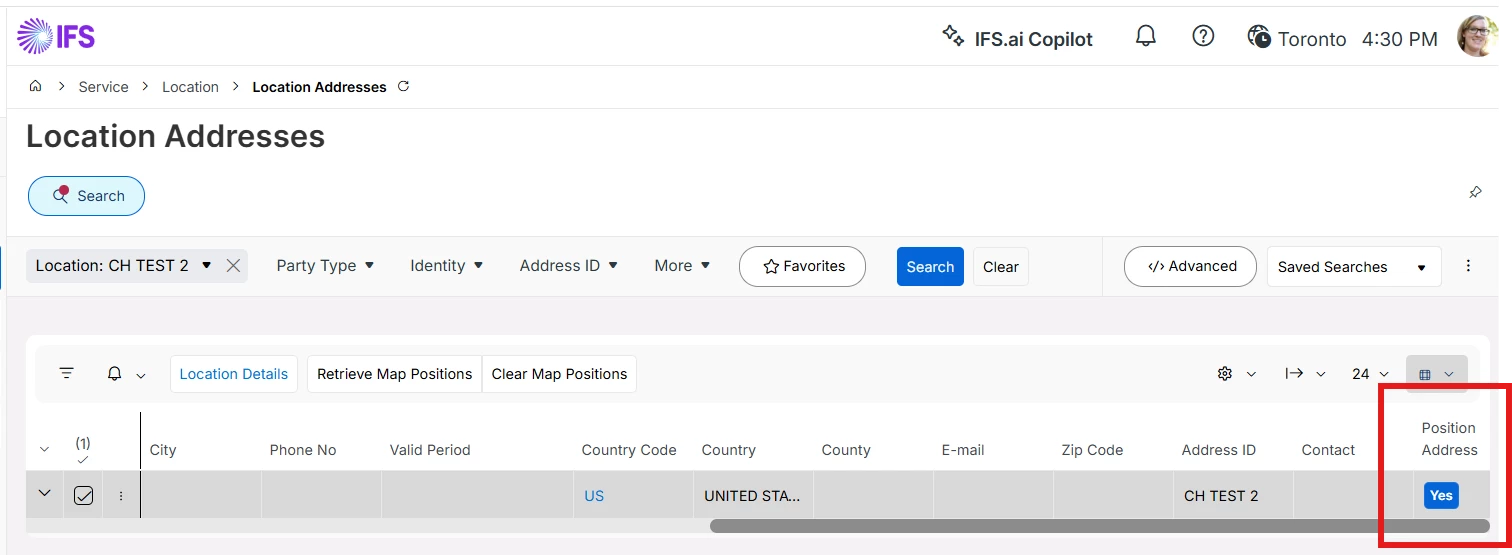Open the table filter icon
Image resolution: width=1512 pixels, height=555 pixels.
tap(67, 374)
